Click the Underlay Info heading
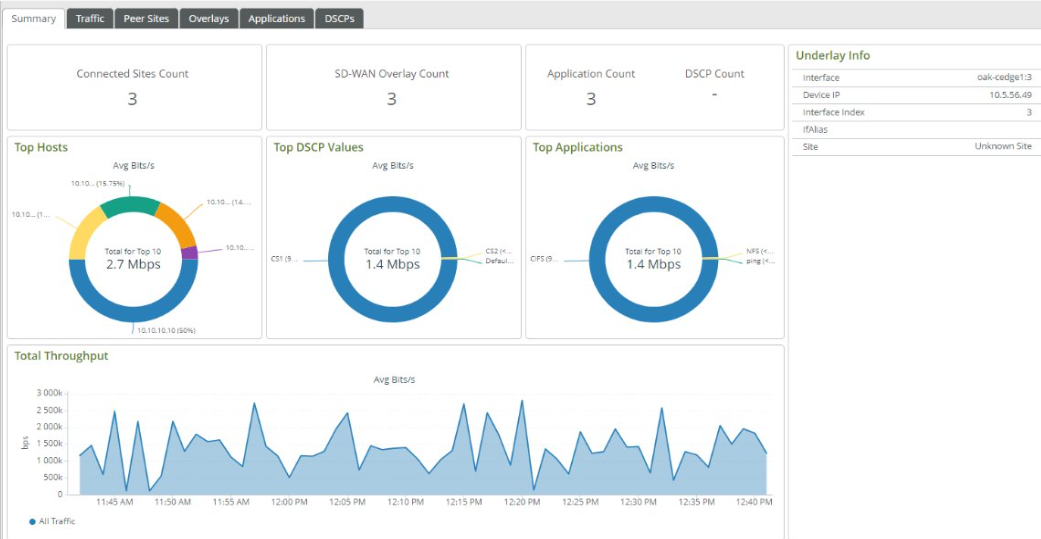The height and width of the screenshot is (539, 1041). pos(833,56)
